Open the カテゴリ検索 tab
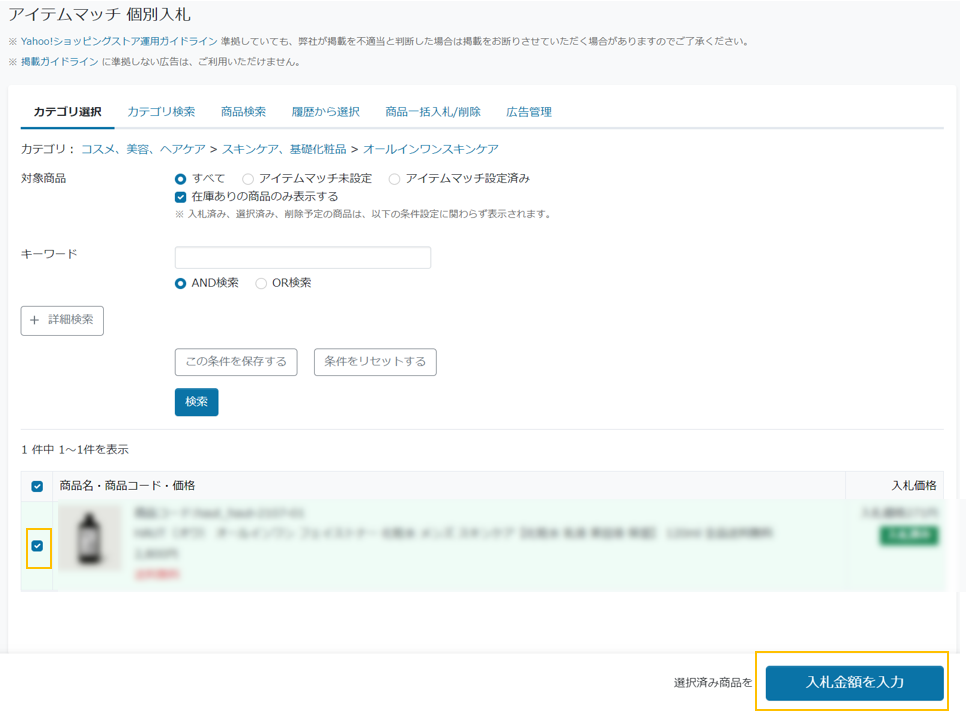Screen dimensions: 966x727 161,112
